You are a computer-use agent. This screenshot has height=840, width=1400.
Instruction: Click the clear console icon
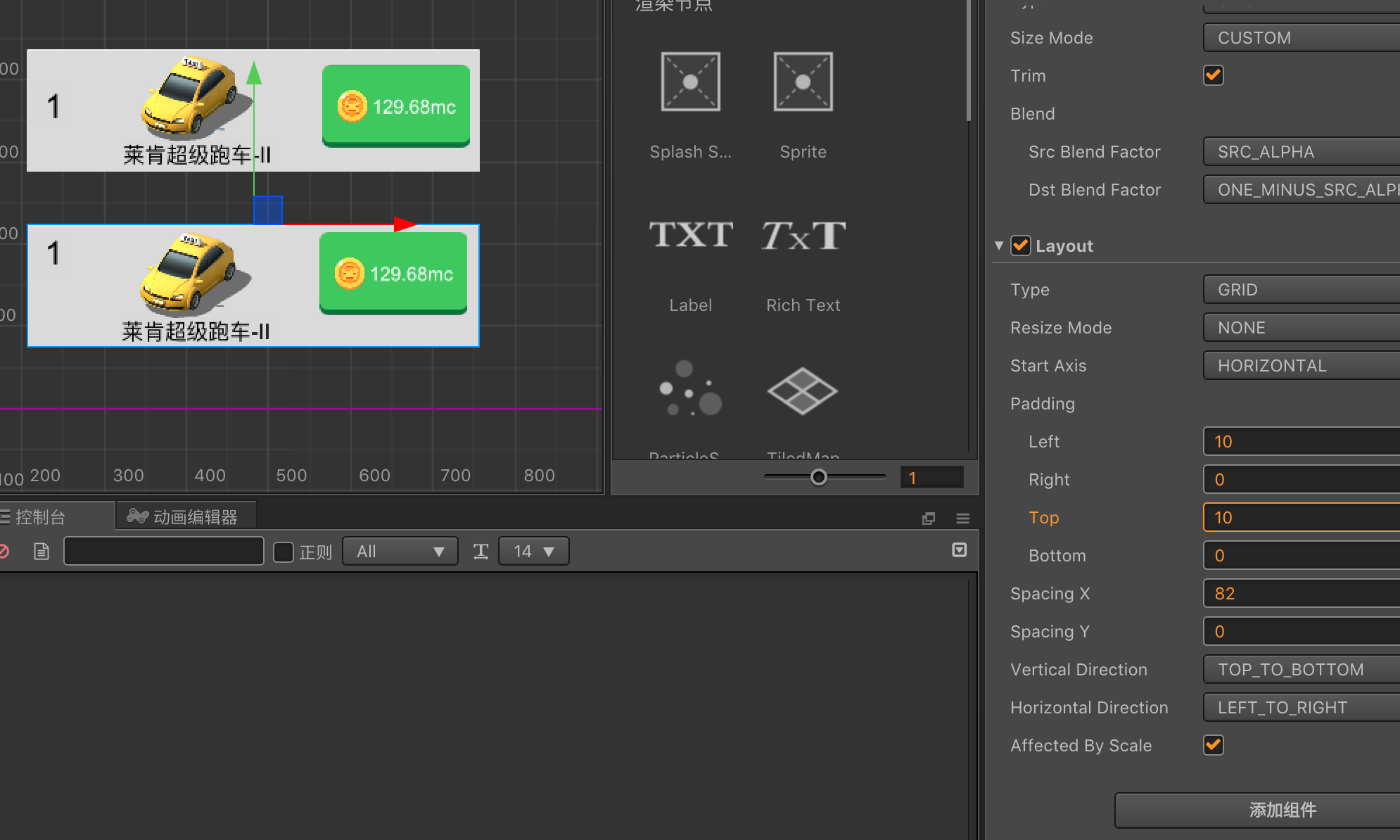pyautogui.click(x=4, y=552)
